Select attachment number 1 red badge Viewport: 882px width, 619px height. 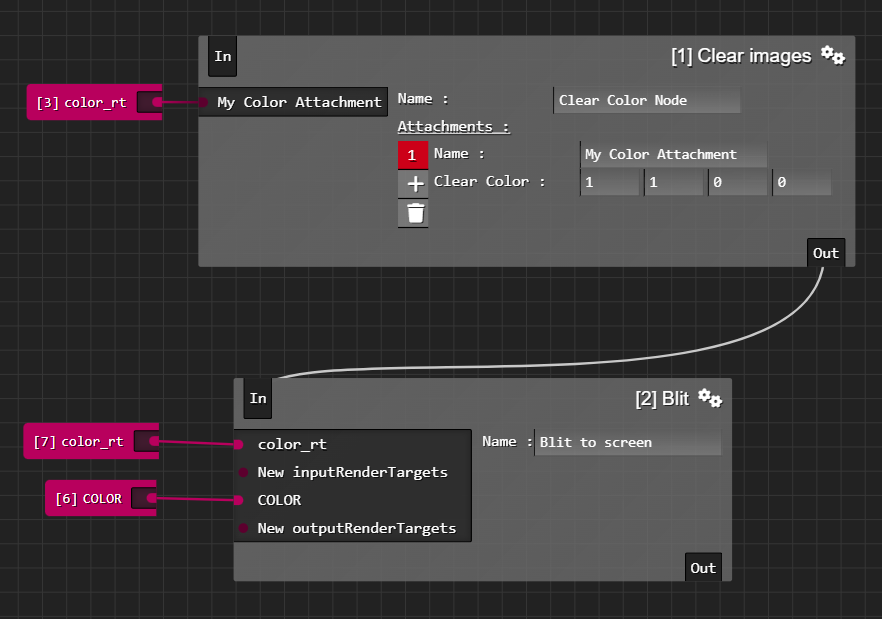point(413,155)
